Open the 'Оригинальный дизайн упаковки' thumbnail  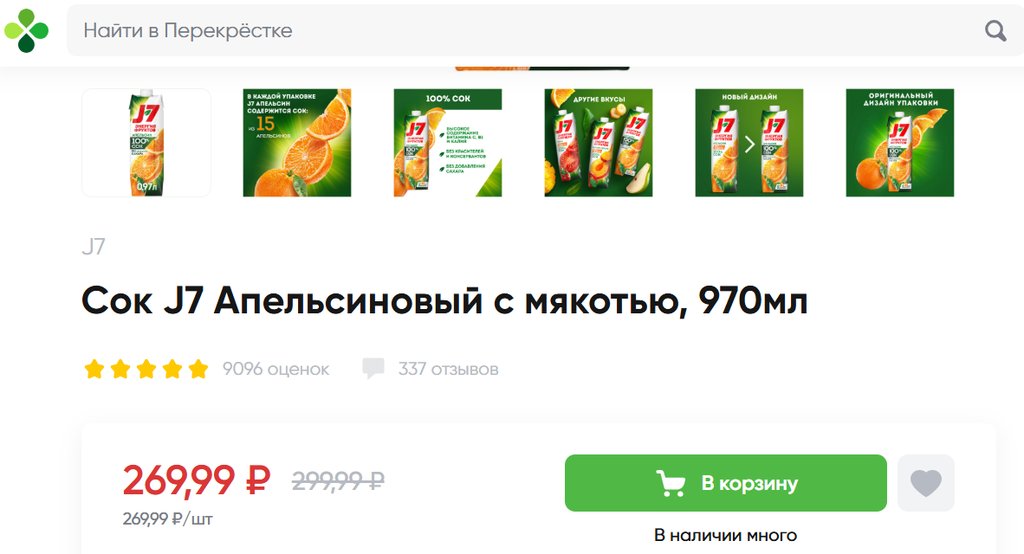(x=900, y=142)
